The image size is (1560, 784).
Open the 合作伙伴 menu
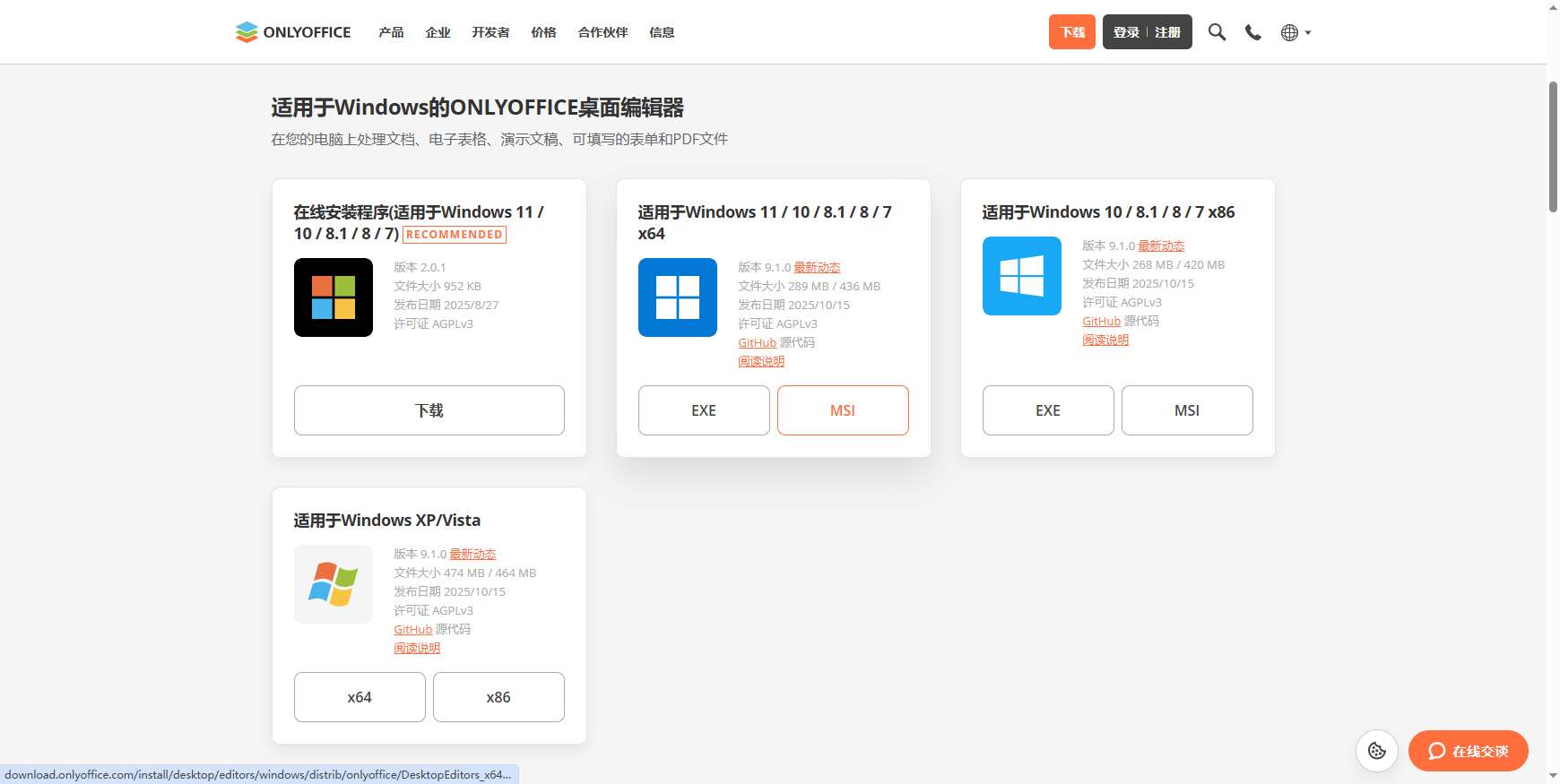602,32
